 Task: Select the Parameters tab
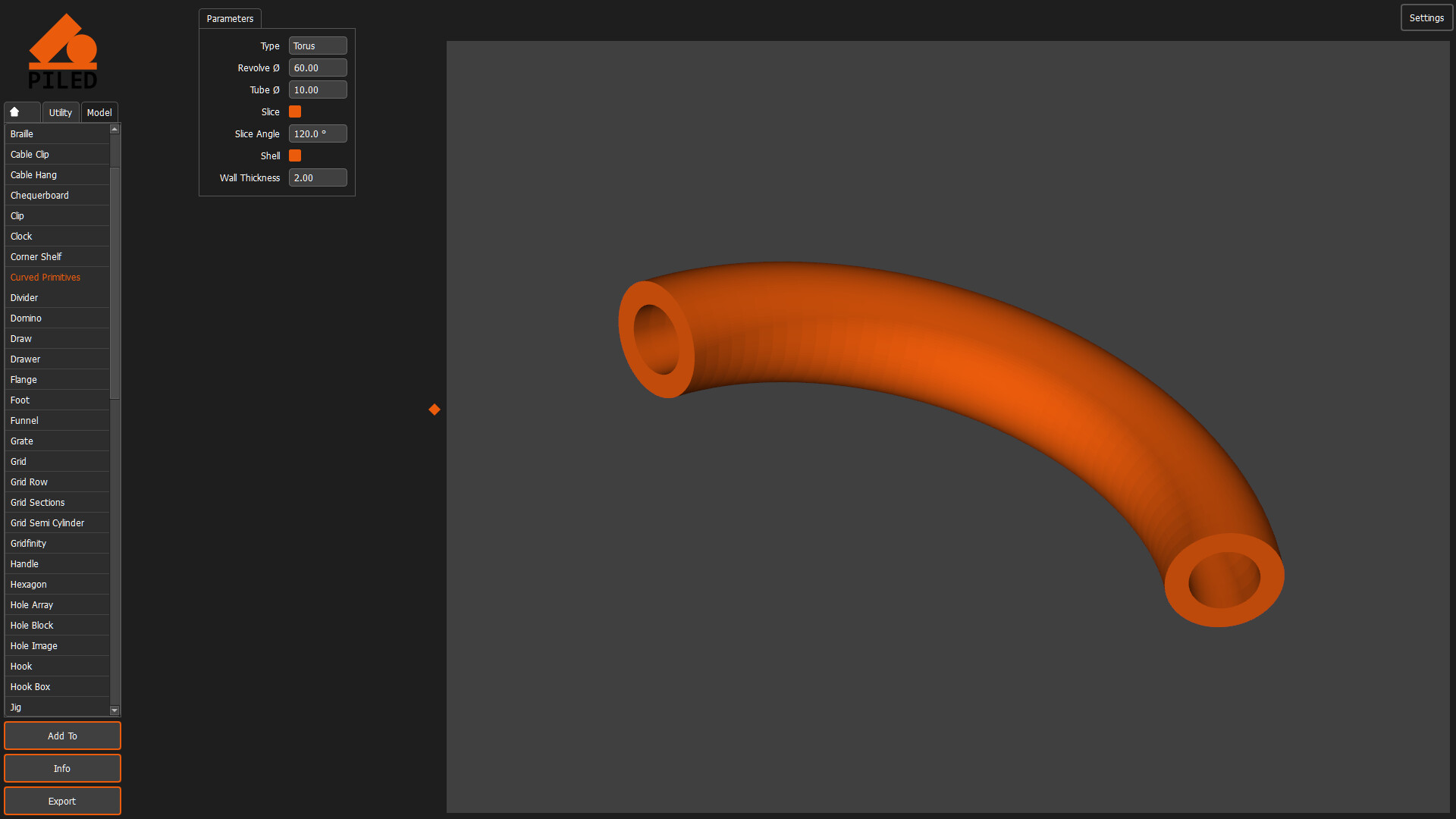pos(230,19)
